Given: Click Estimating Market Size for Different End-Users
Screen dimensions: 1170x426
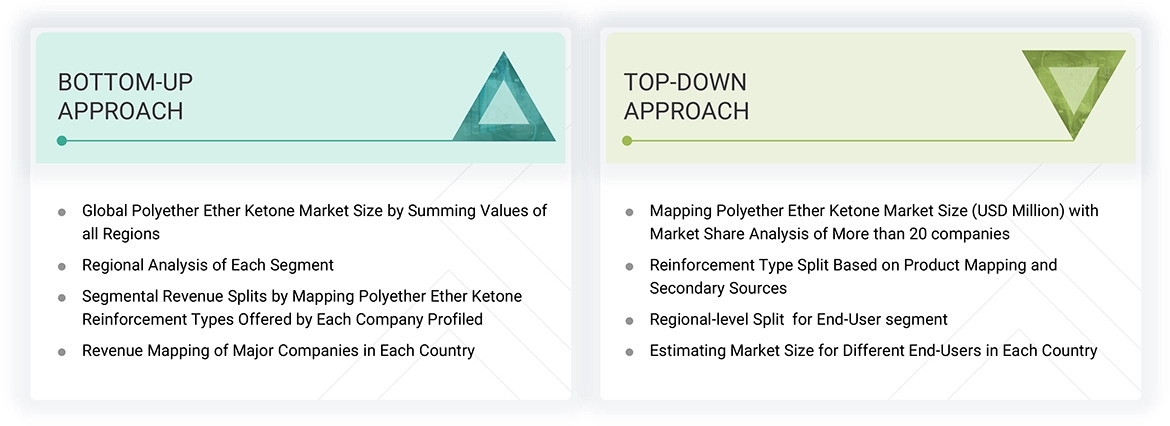Looking at the screenshot, I should [x=873, y=351].
